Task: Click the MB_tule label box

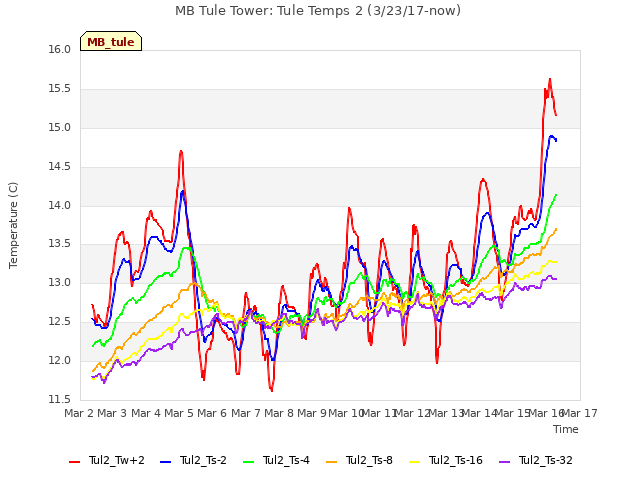Action: pos(111,41)
